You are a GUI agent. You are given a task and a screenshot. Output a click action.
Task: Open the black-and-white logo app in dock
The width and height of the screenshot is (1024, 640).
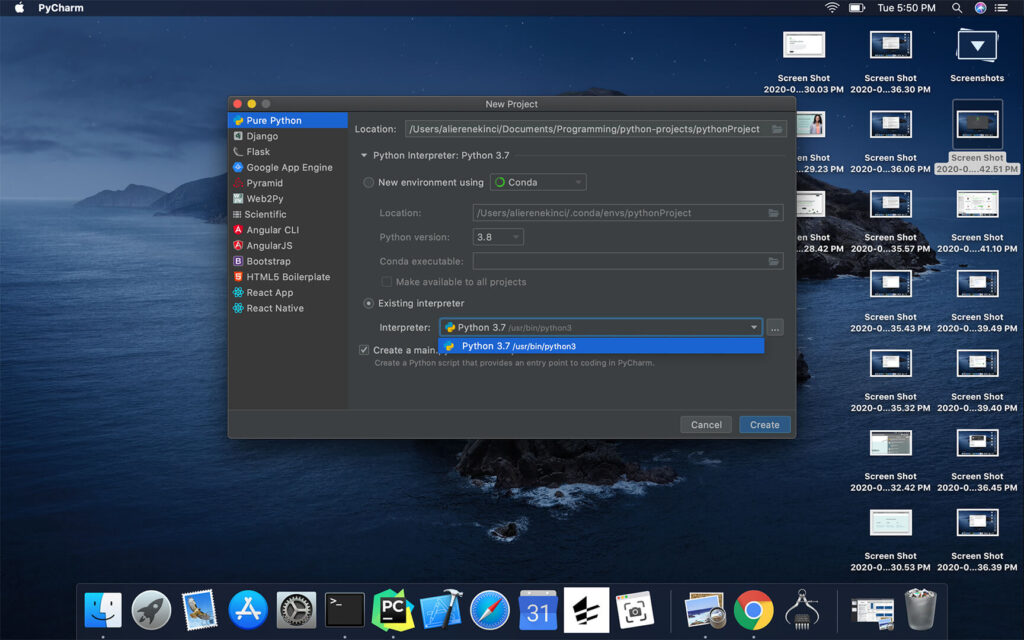586,610
